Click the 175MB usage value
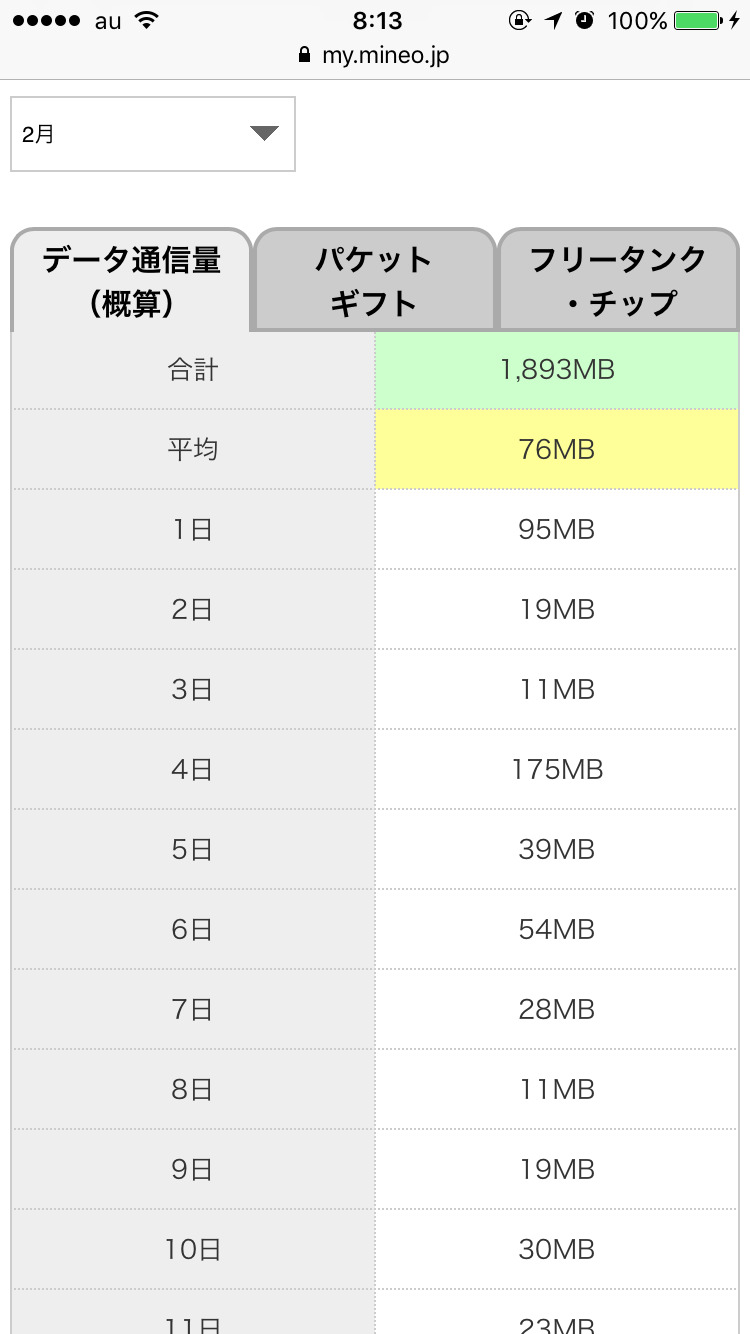 click(x=557, y=770)
